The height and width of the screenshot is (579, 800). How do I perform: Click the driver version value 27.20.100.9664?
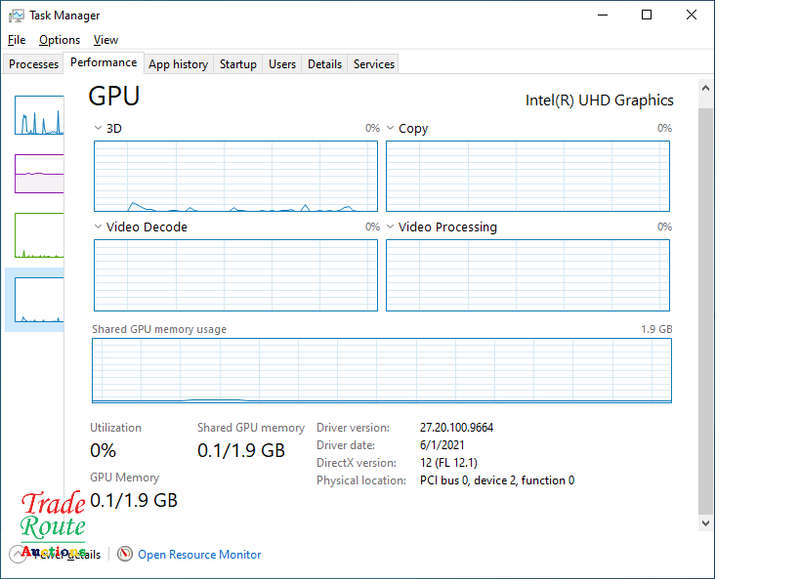click(x=457, y=427)
